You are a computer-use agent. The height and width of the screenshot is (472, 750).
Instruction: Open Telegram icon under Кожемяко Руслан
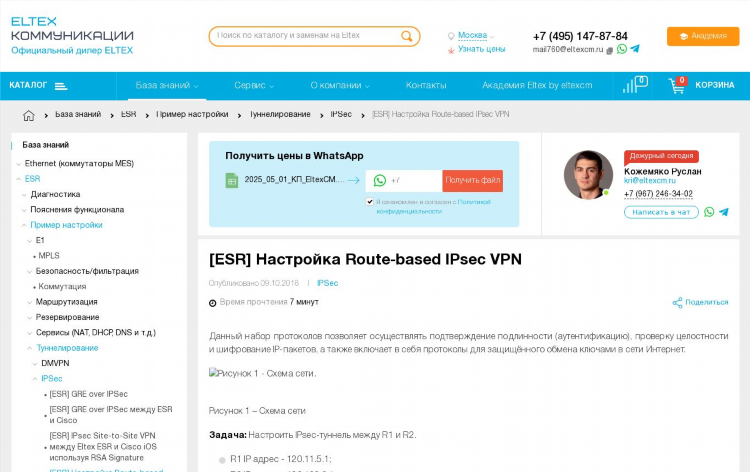click(x=724, y=212)
